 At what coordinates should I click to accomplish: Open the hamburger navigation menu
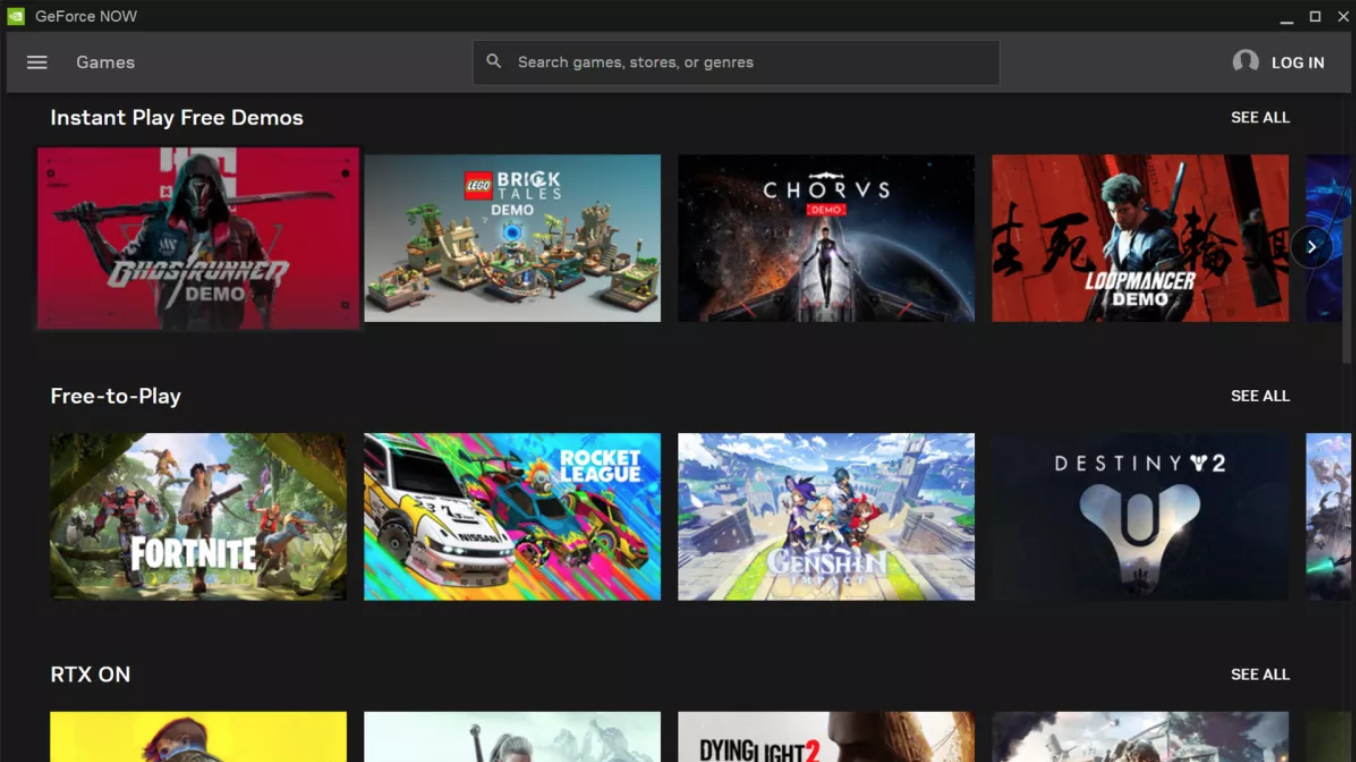tap(37, 62)
